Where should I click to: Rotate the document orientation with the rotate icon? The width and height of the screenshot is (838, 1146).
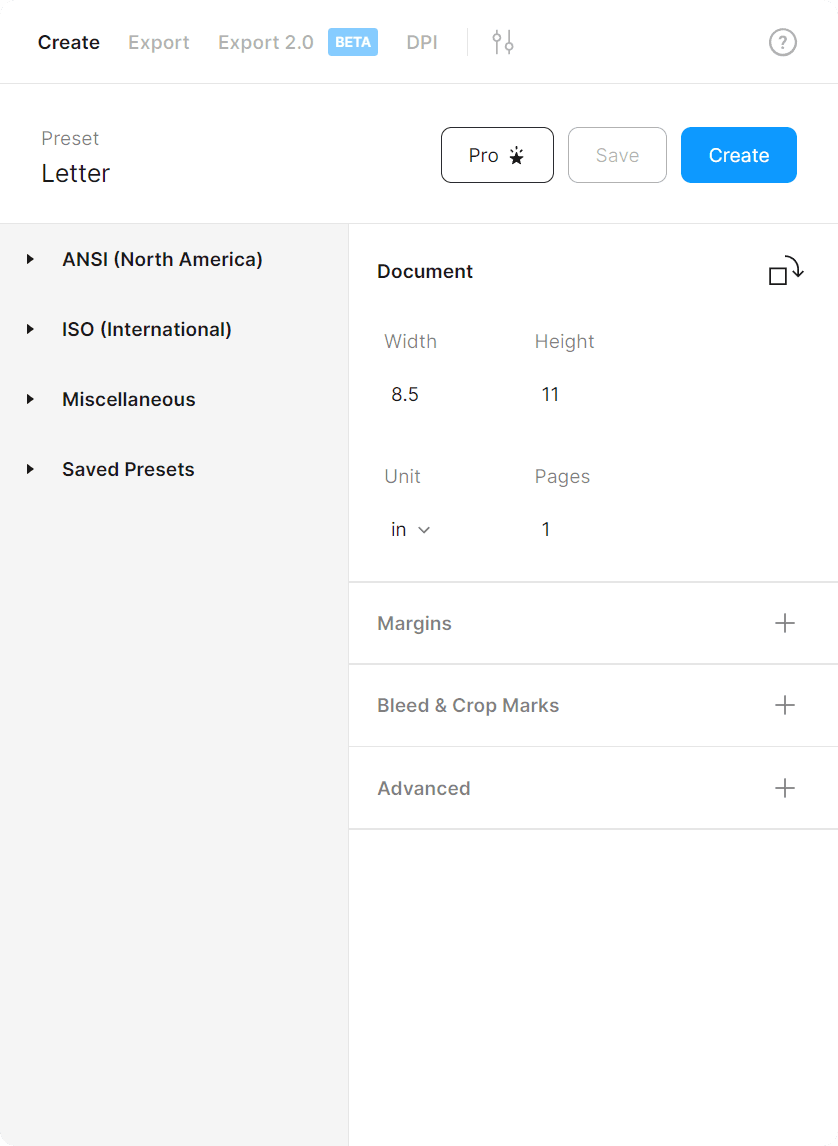tap(786, 271)
